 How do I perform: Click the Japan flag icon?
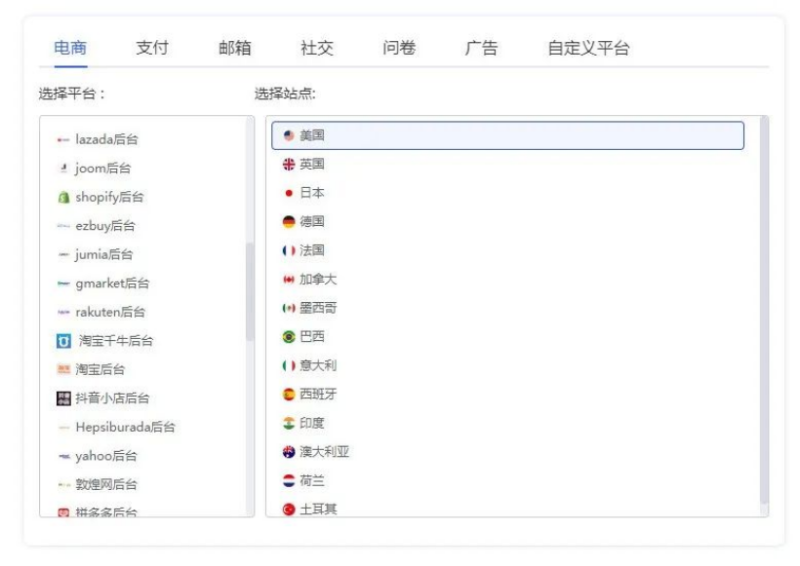[289, 193]
